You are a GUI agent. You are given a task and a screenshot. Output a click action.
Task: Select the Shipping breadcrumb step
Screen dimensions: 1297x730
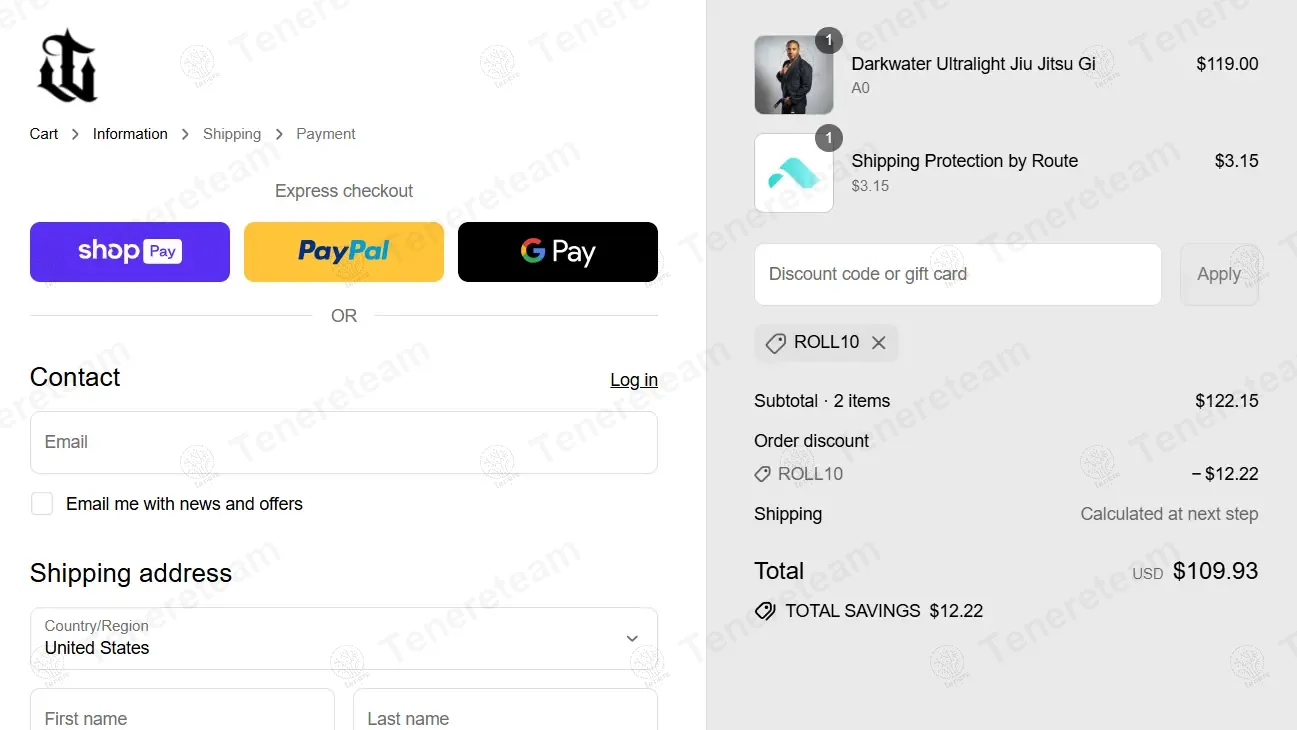pos(232,134)
